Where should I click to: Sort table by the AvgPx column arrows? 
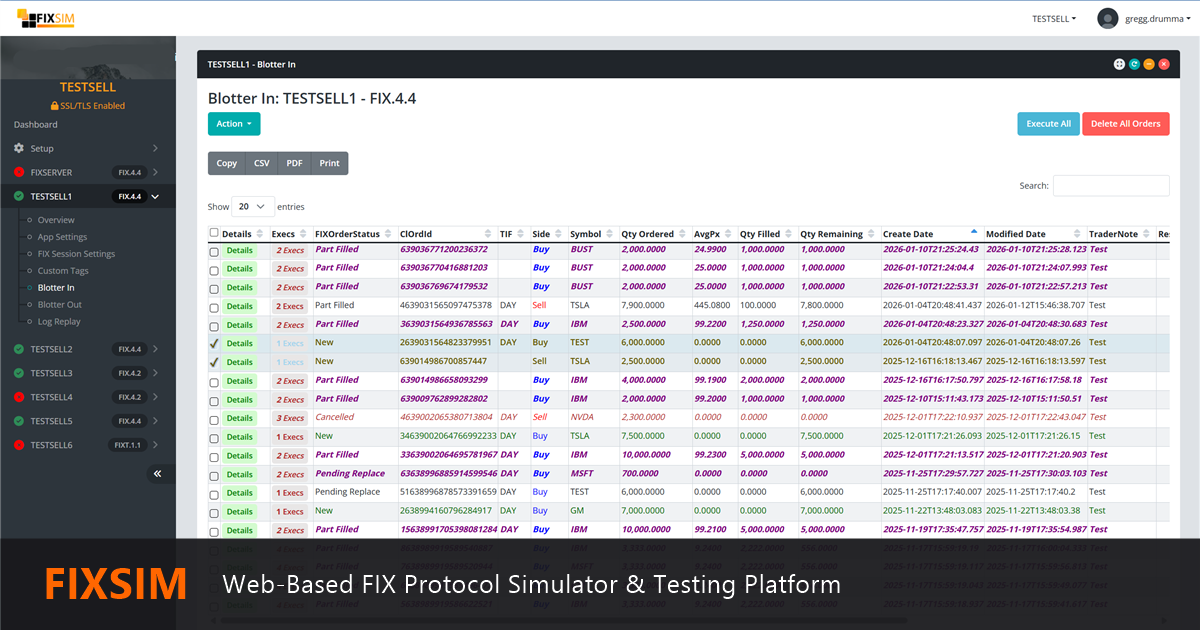tap(729, 234)
